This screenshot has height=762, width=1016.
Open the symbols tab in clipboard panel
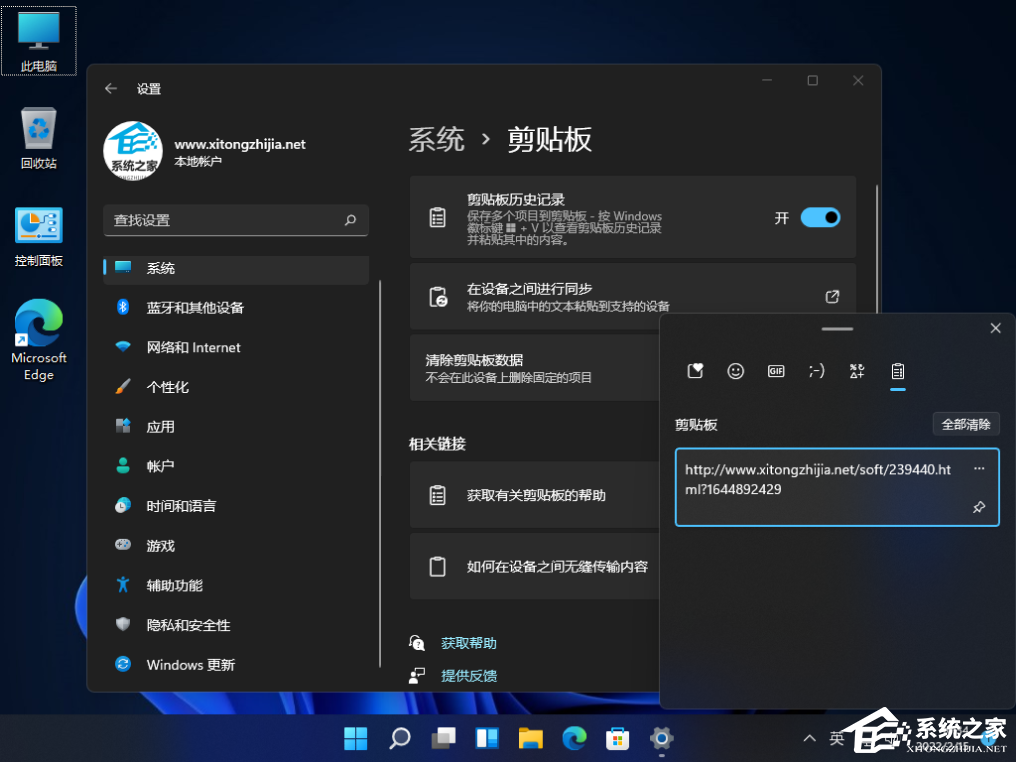pos(857,371)
